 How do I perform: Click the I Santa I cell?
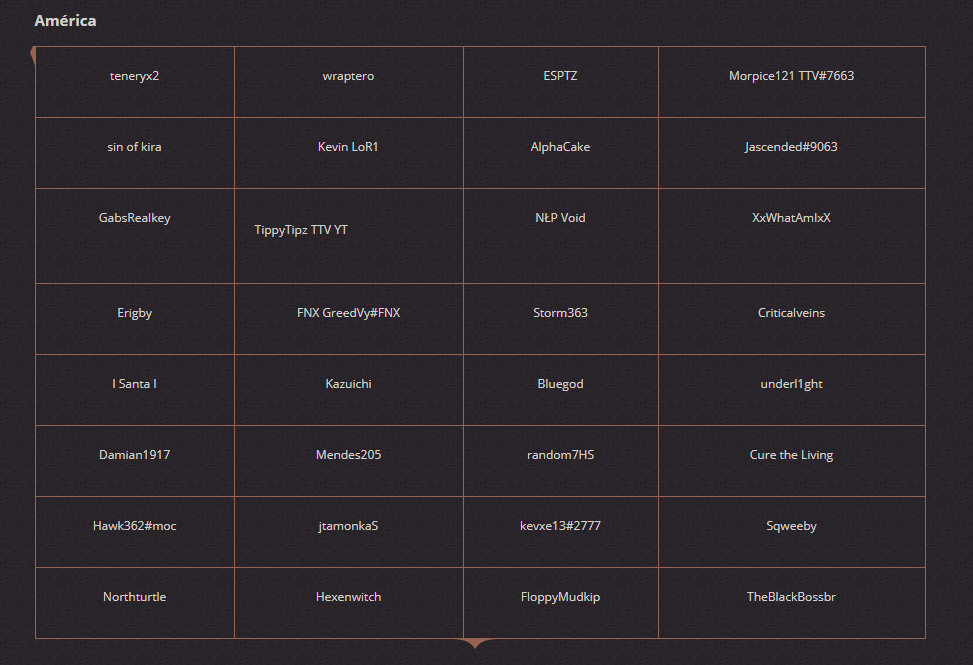point(135,390)
